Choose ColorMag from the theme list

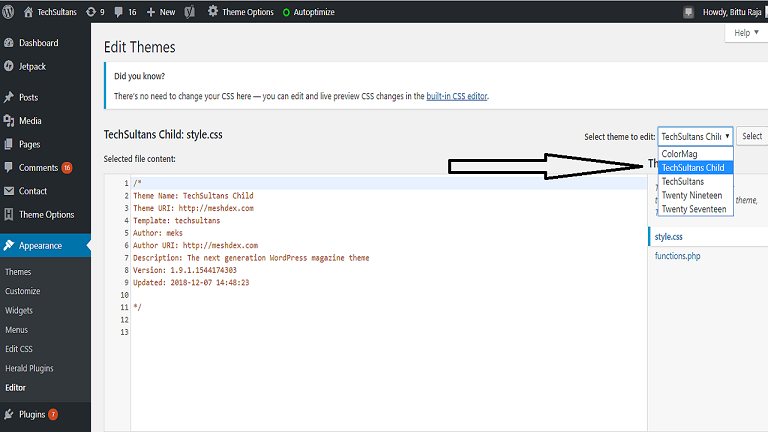pyautogui.click(x=695, y=154)
